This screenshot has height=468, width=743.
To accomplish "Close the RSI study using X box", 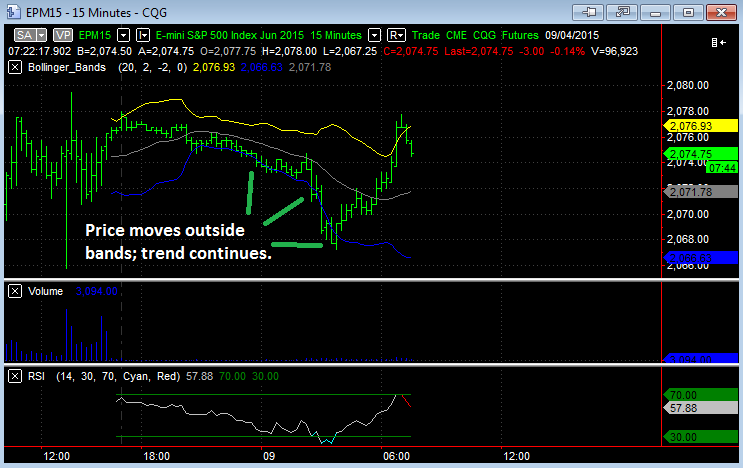I will click(15, 377).
